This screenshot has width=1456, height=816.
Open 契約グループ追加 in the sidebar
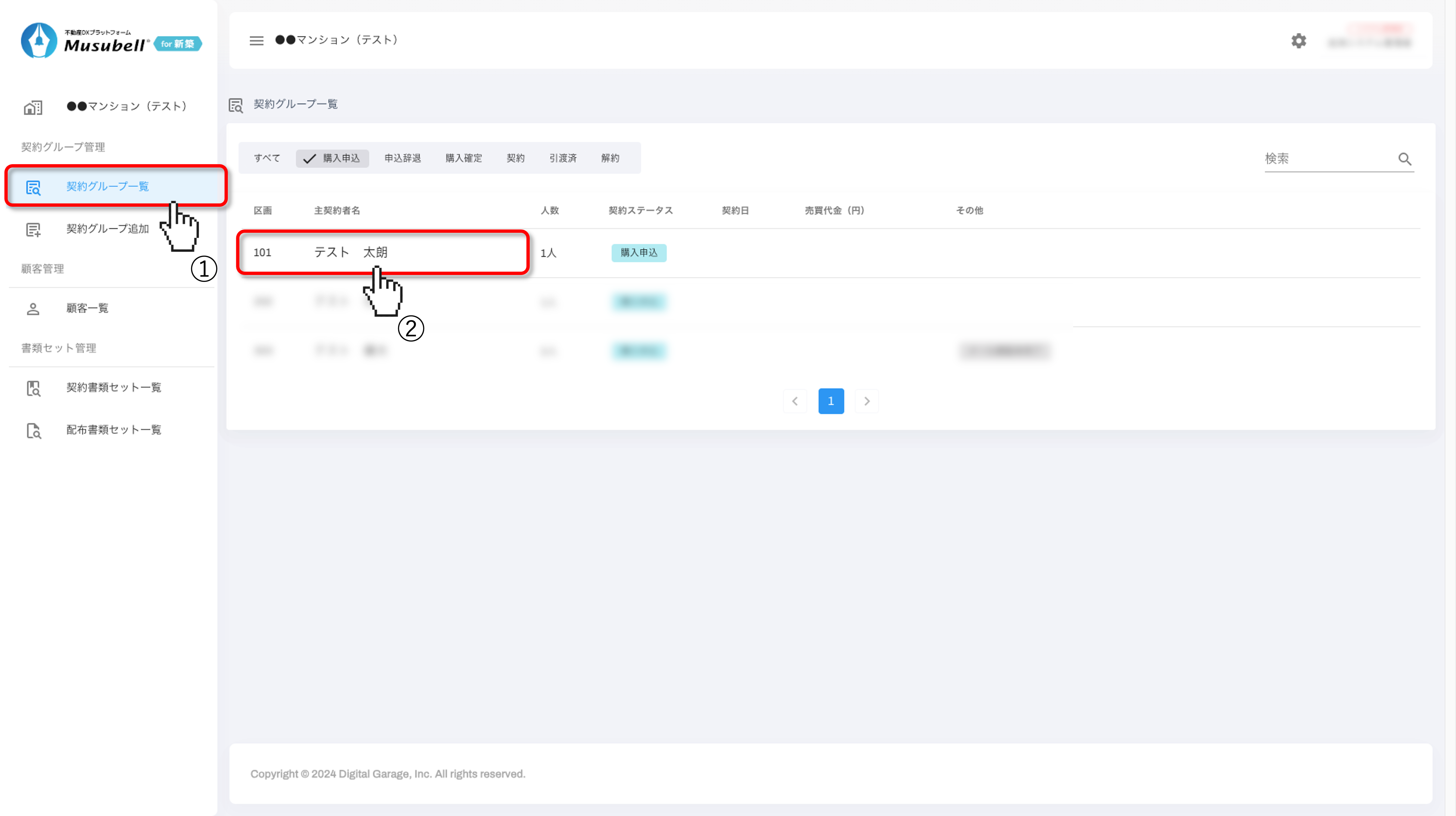pyautogui.click(x=107, y=229)
